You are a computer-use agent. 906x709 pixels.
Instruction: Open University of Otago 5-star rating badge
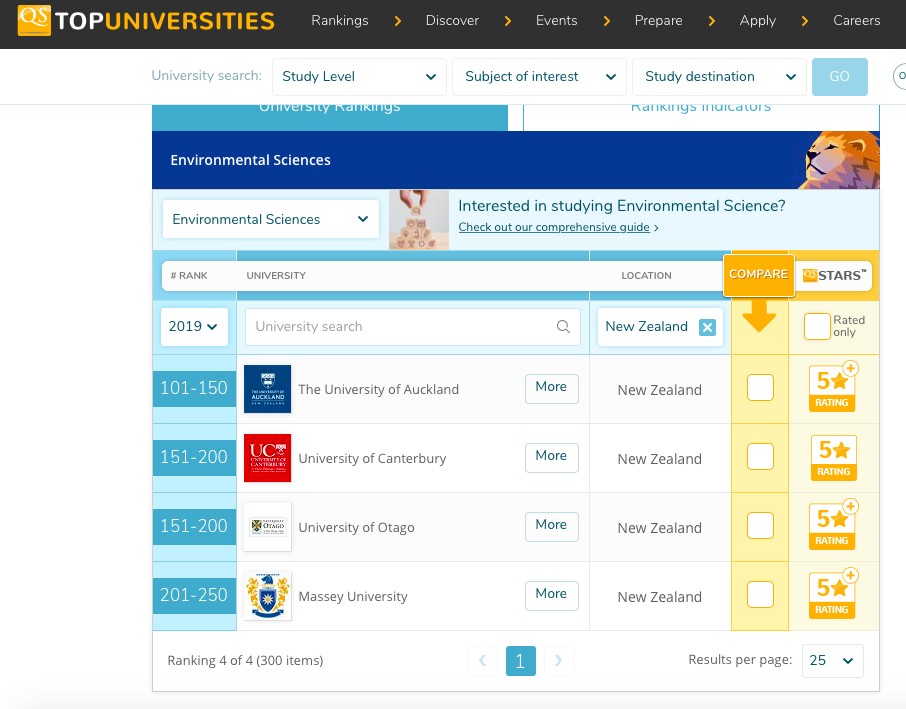833,526
